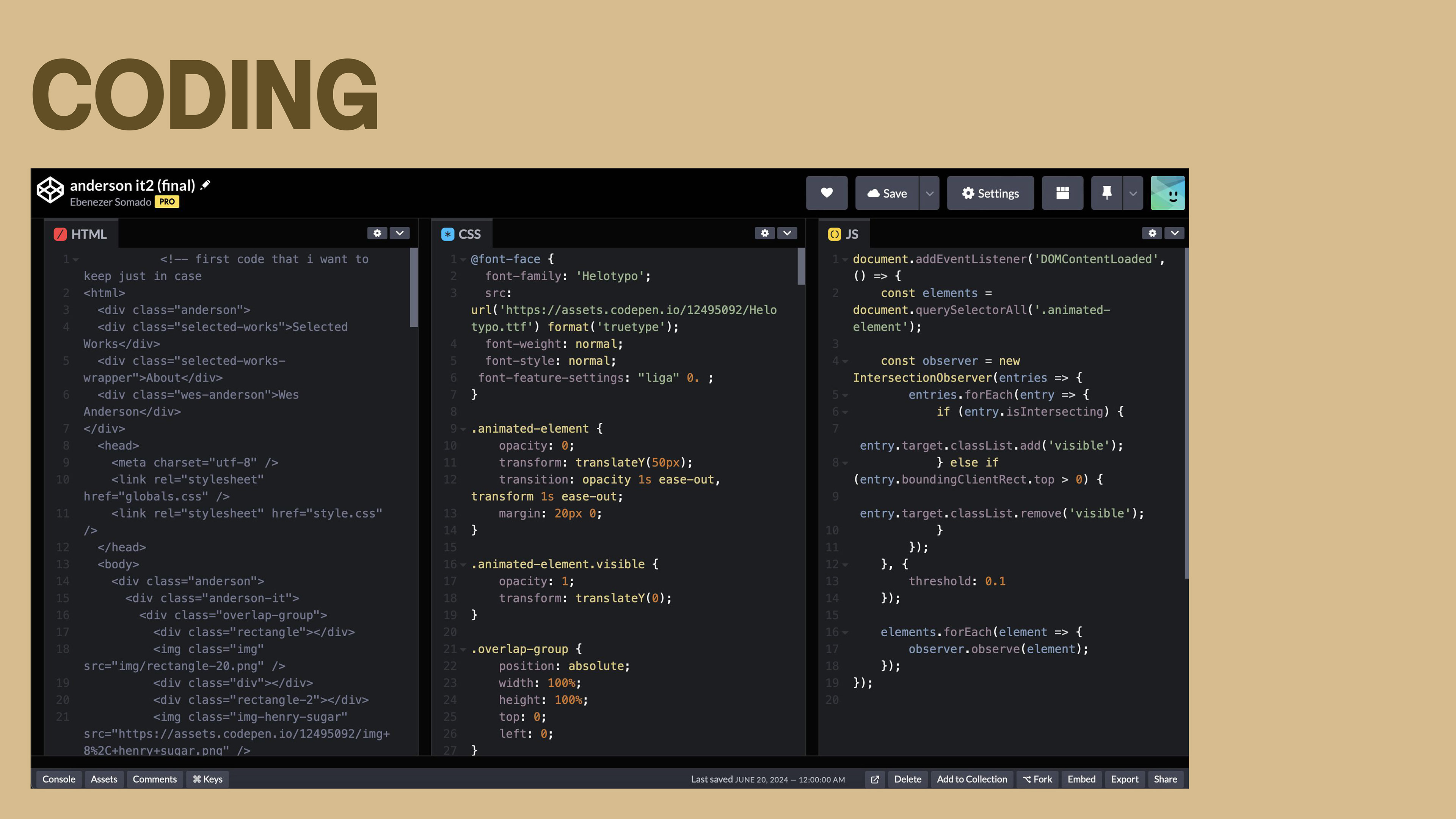Open the Assets panel
This screenshot has width=1456, height=819.
click(x=104, y=780)
